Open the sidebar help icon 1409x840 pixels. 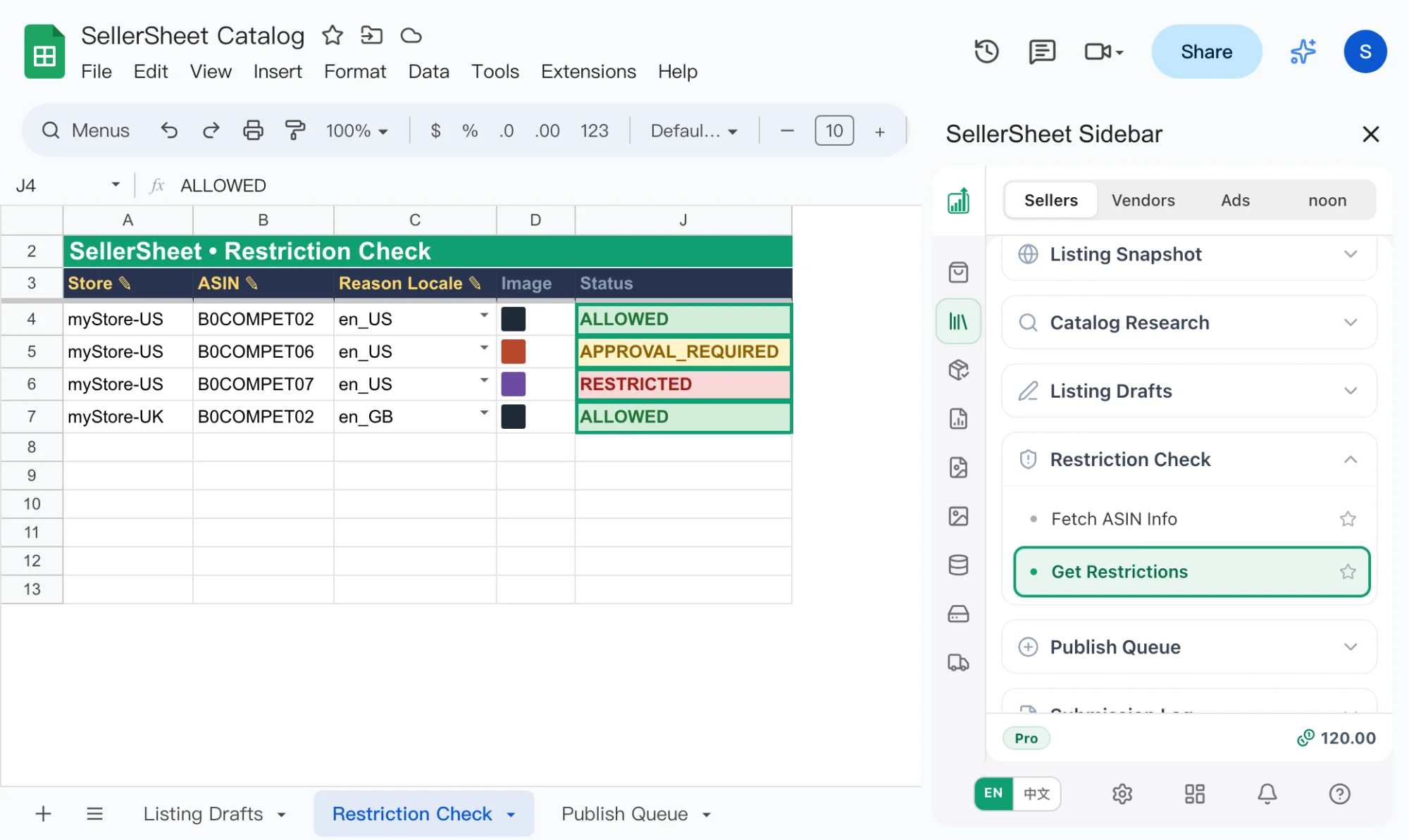1339,794
